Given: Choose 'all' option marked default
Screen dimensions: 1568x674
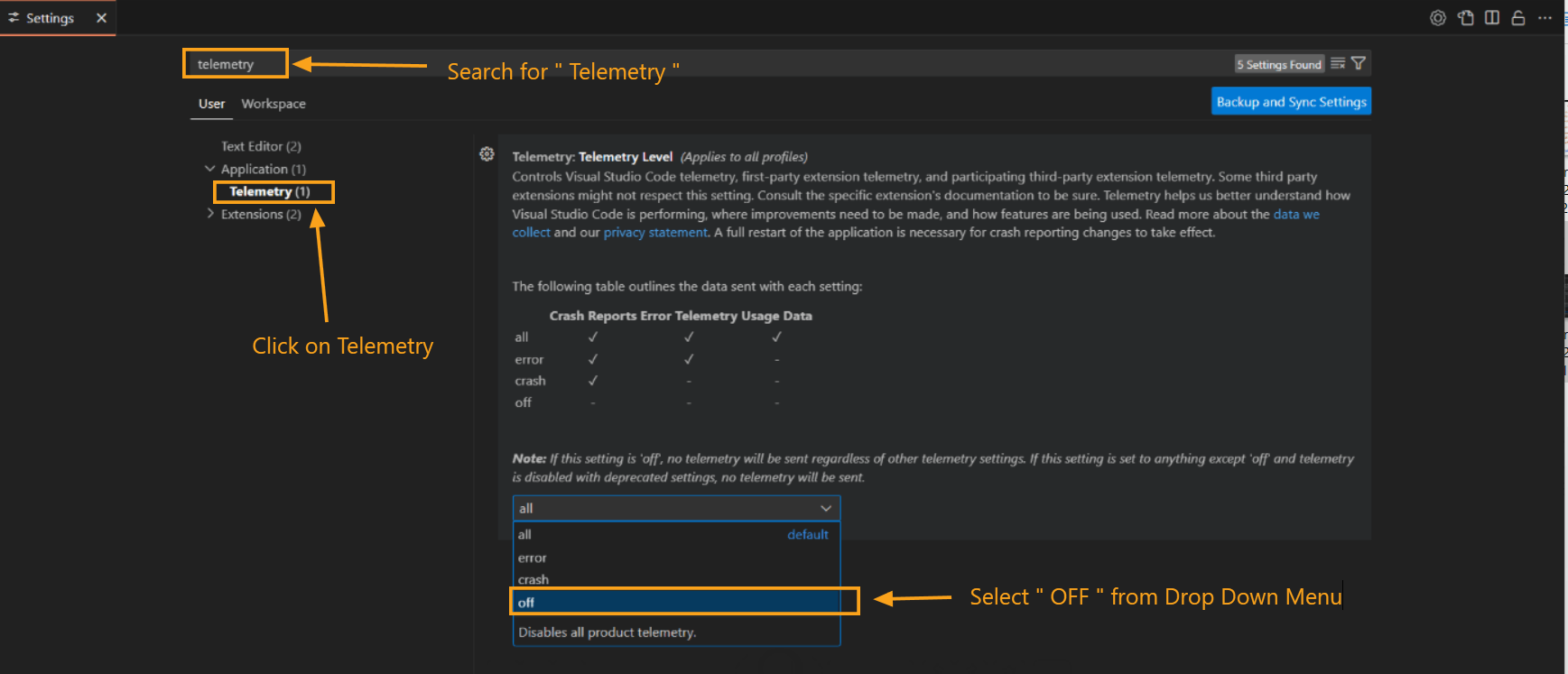Looking at the screenshot, I should point(676,534).
